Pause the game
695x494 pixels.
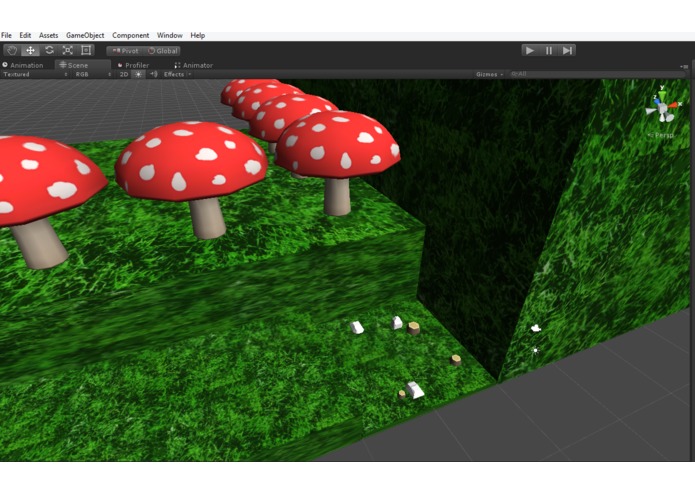pos(549,51)
